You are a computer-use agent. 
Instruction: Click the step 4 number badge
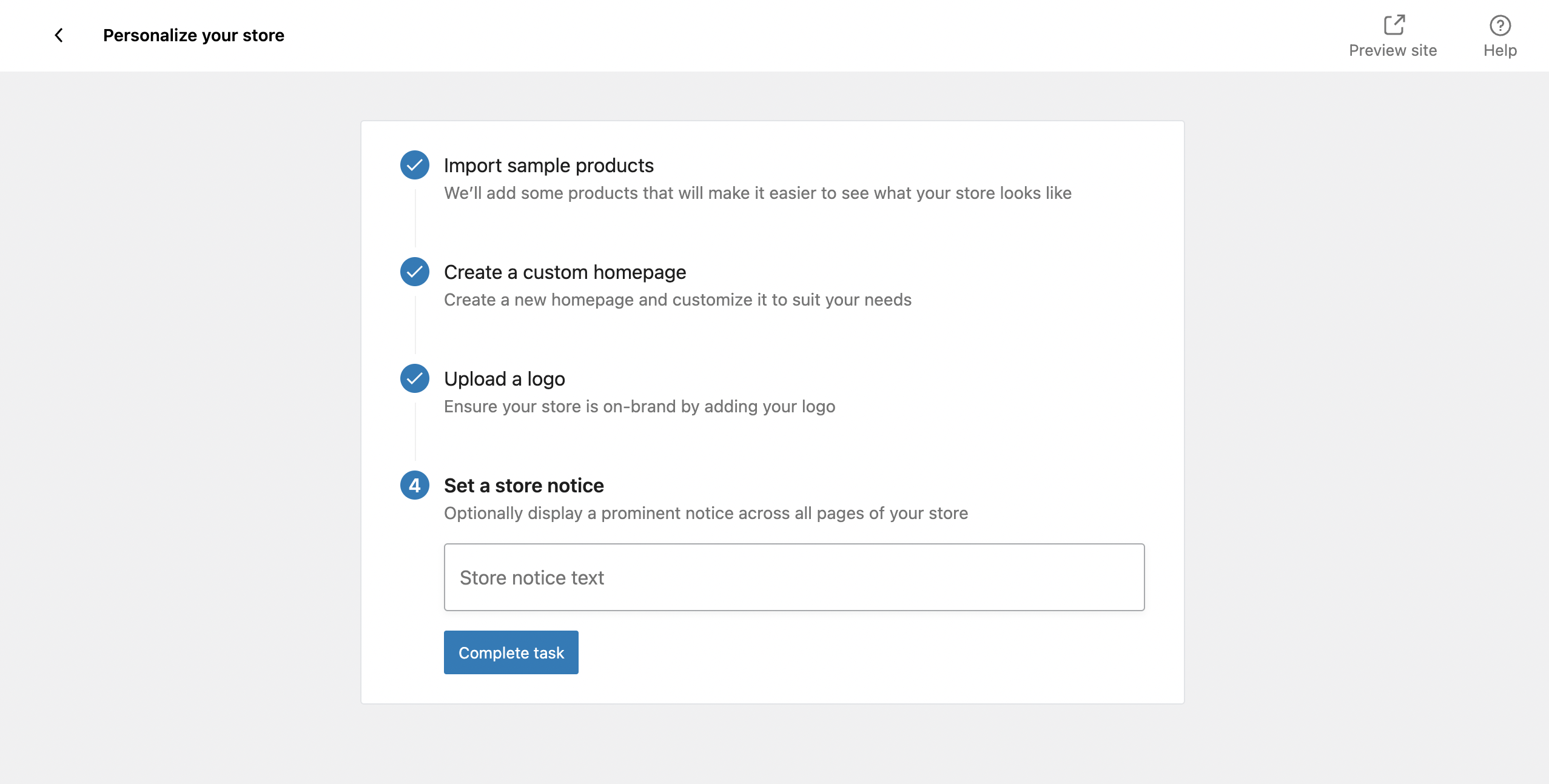(x=415, y=485)
